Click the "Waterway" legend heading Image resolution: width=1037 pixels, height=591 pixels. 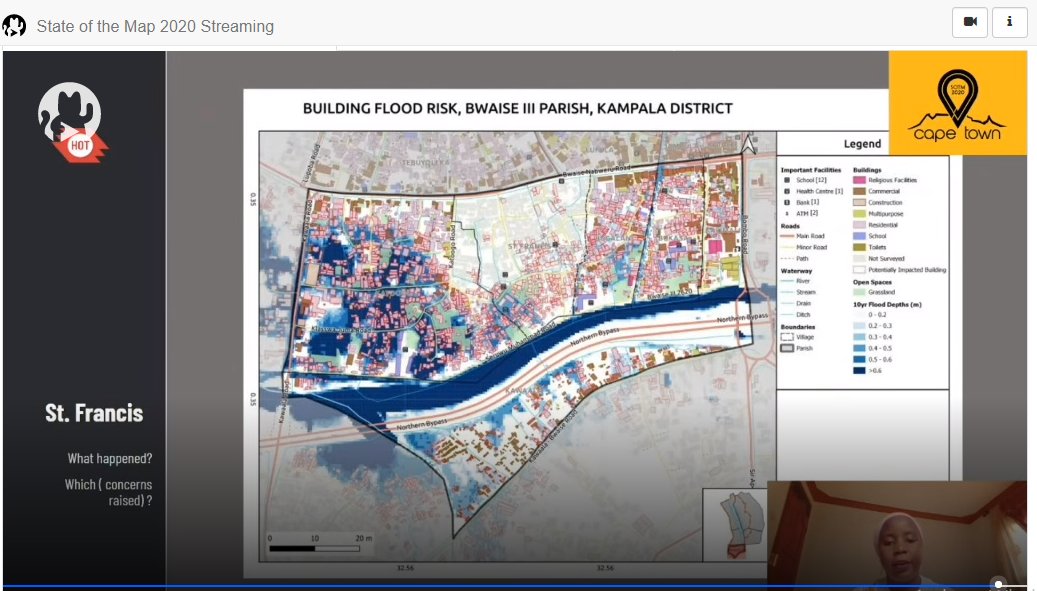[796, 271]
